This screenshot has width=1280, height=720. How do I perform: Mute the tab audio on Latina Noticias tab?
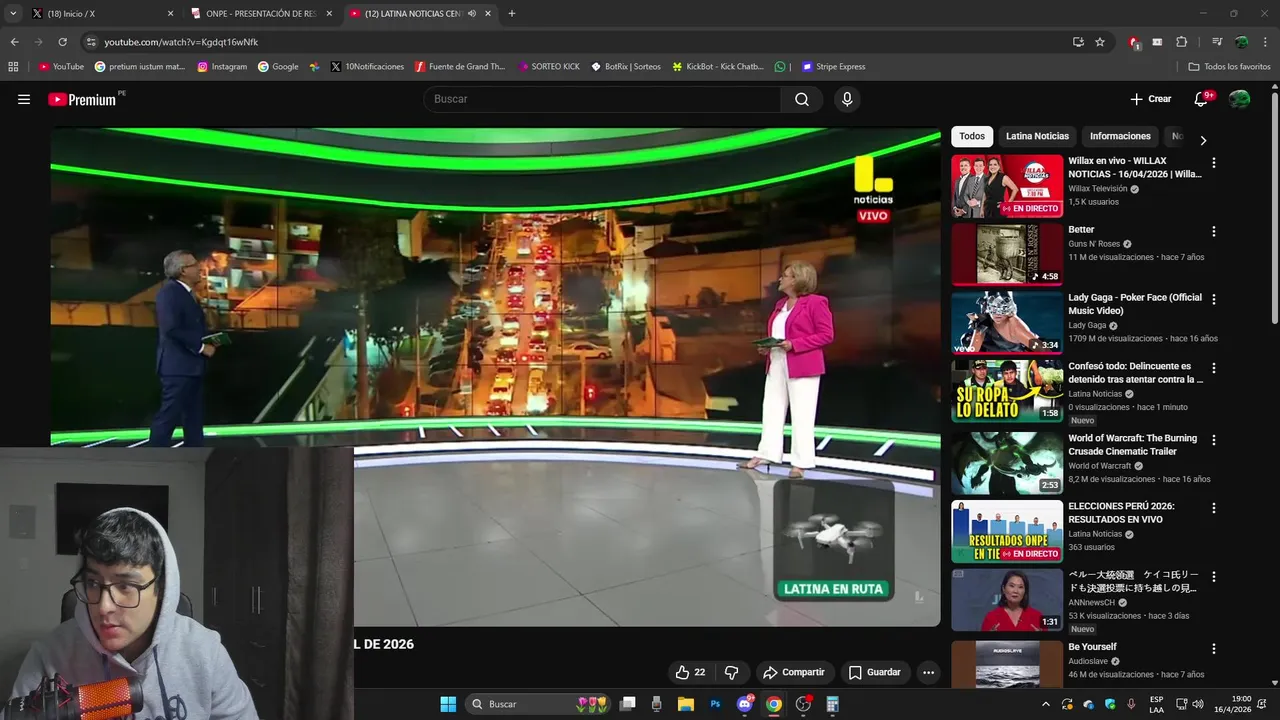pos(471,14)
